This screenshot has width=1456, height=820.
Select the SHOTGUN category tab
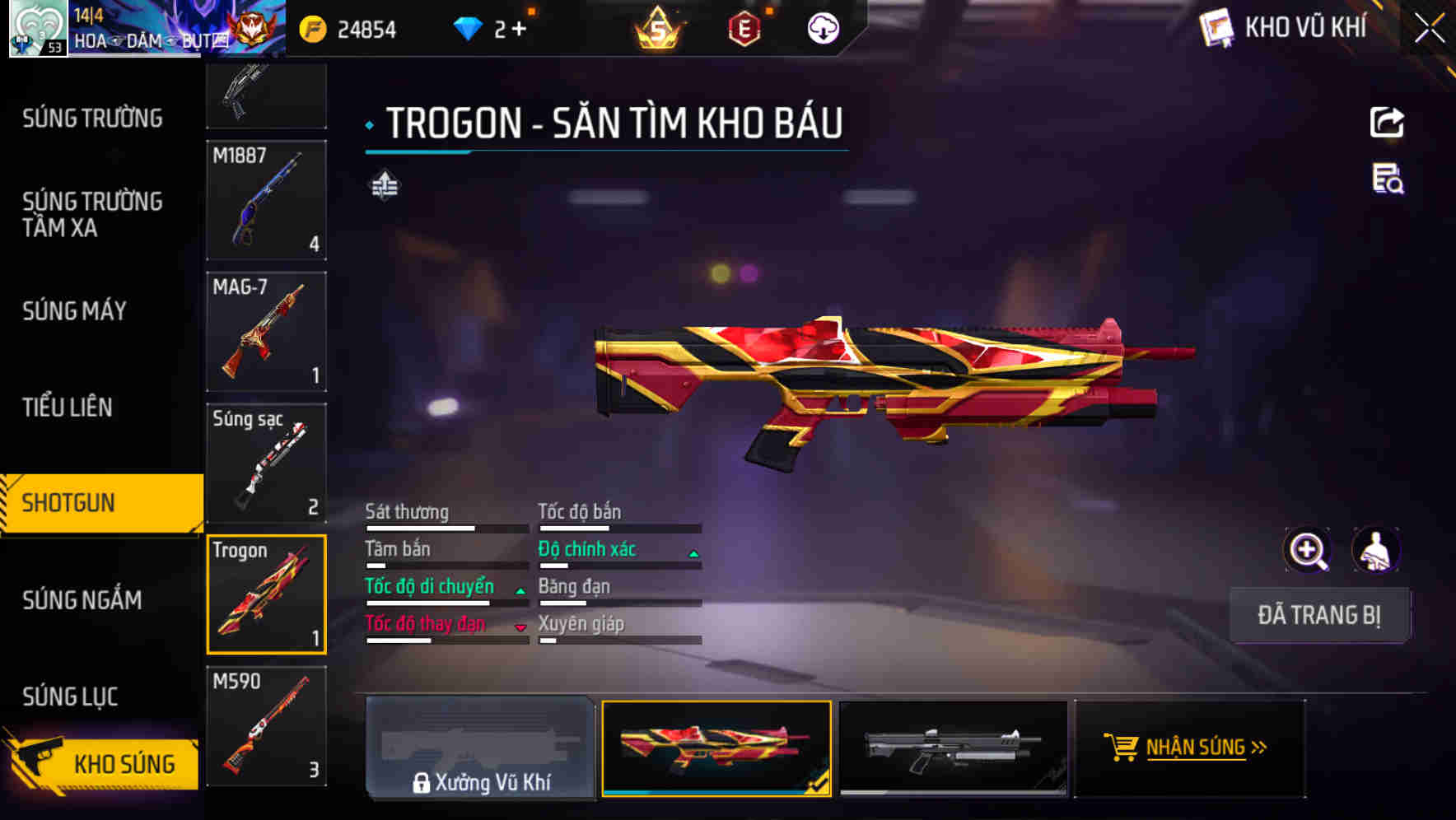click(101, 503)
